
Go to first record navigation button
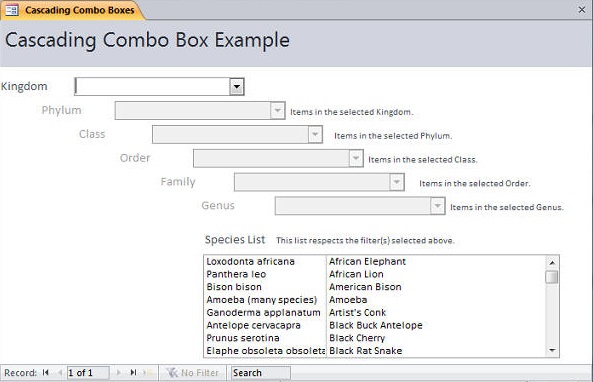coord(46,373)
